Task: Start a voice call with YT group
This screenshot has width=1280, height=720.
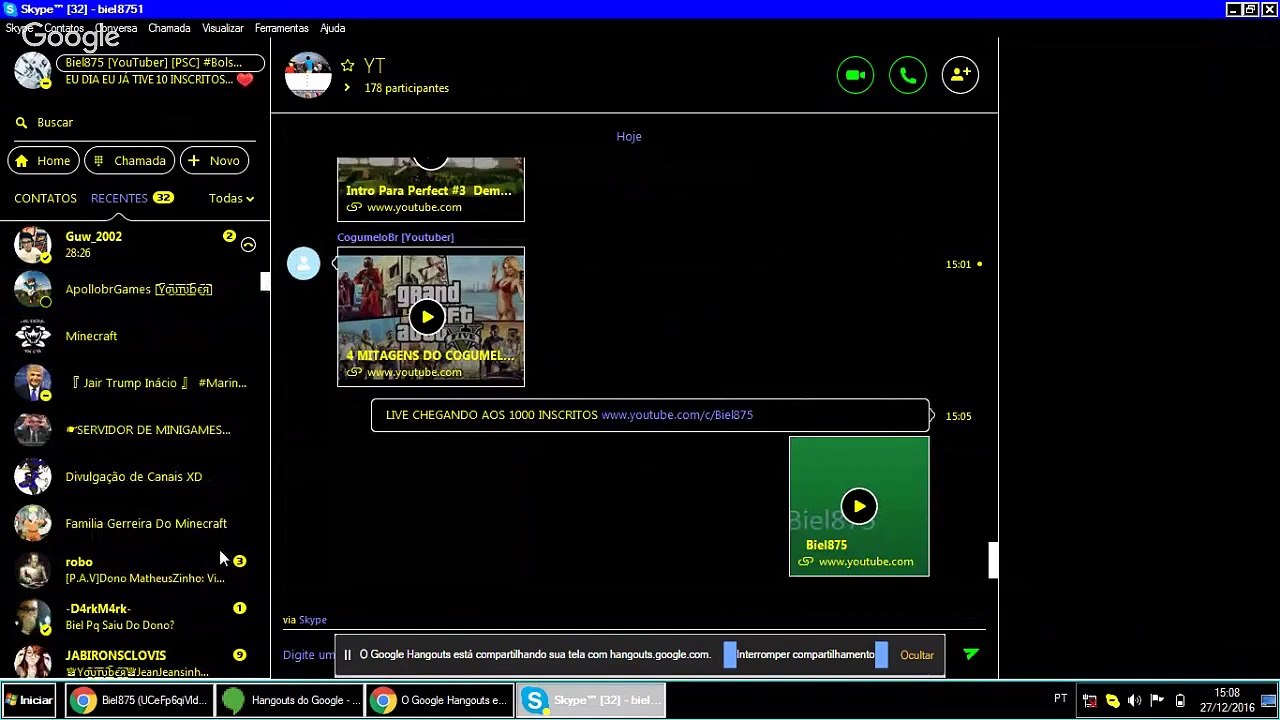Action: click(908, 75)
